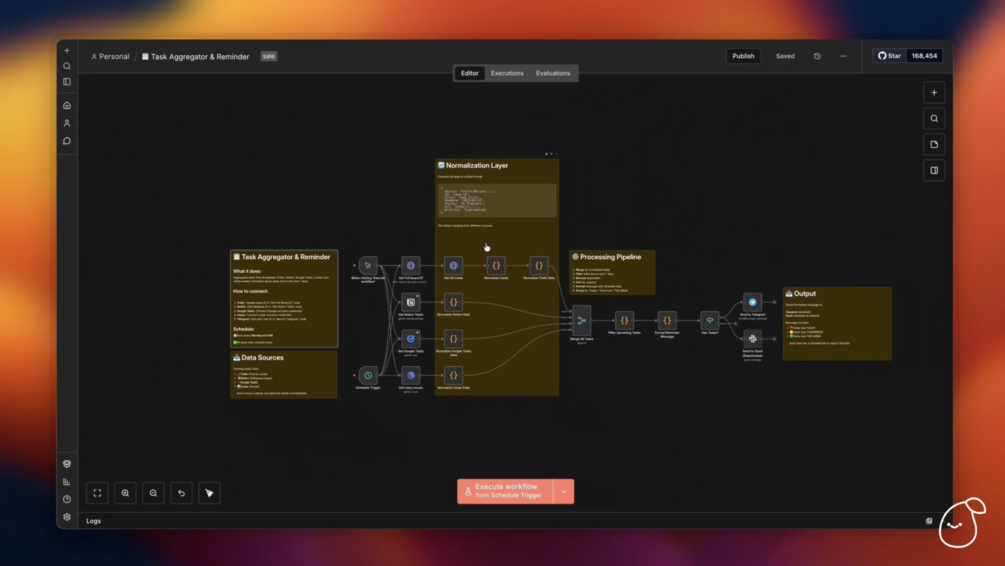Fit workflow to view with zoom-to-fit

(97, 493)
